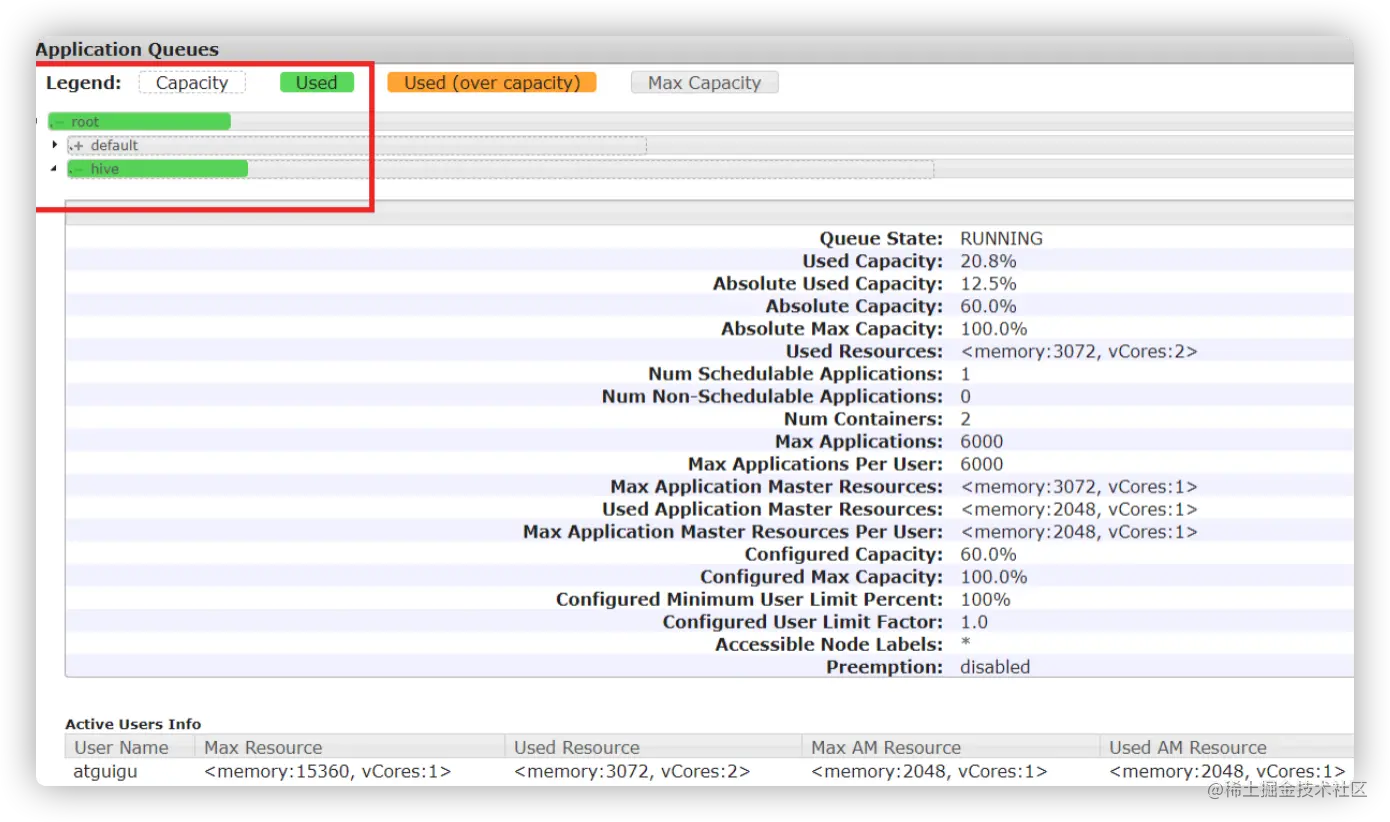Collapse the hive queue arrow

54,169
